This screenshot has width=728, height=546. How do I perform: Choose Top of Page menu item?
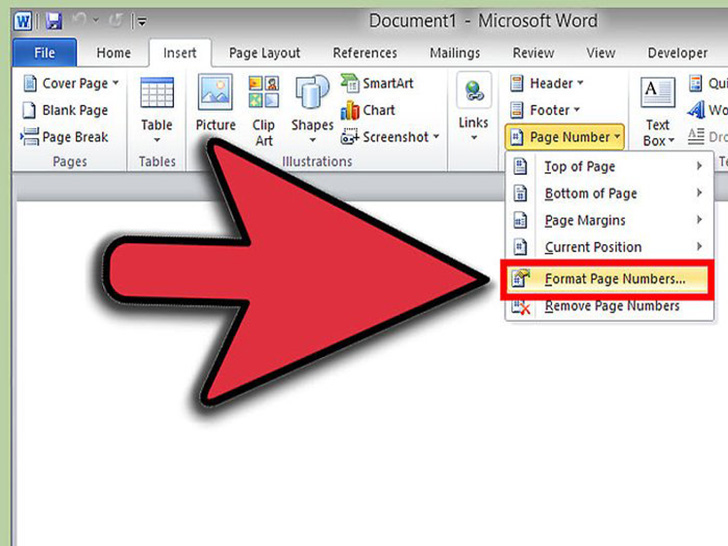609,166
